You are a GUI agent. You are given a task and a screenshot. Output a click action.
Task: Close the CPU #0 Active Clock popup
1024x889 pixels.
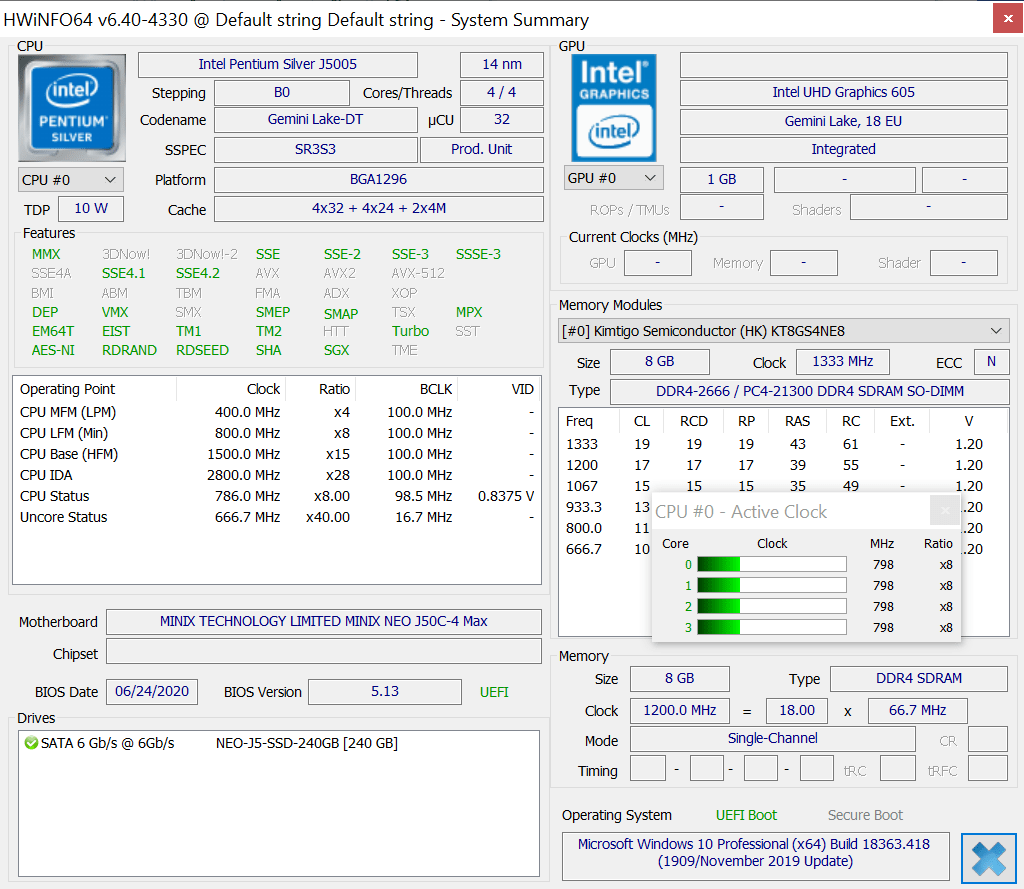pyautogui.click(x=944, y=512)
